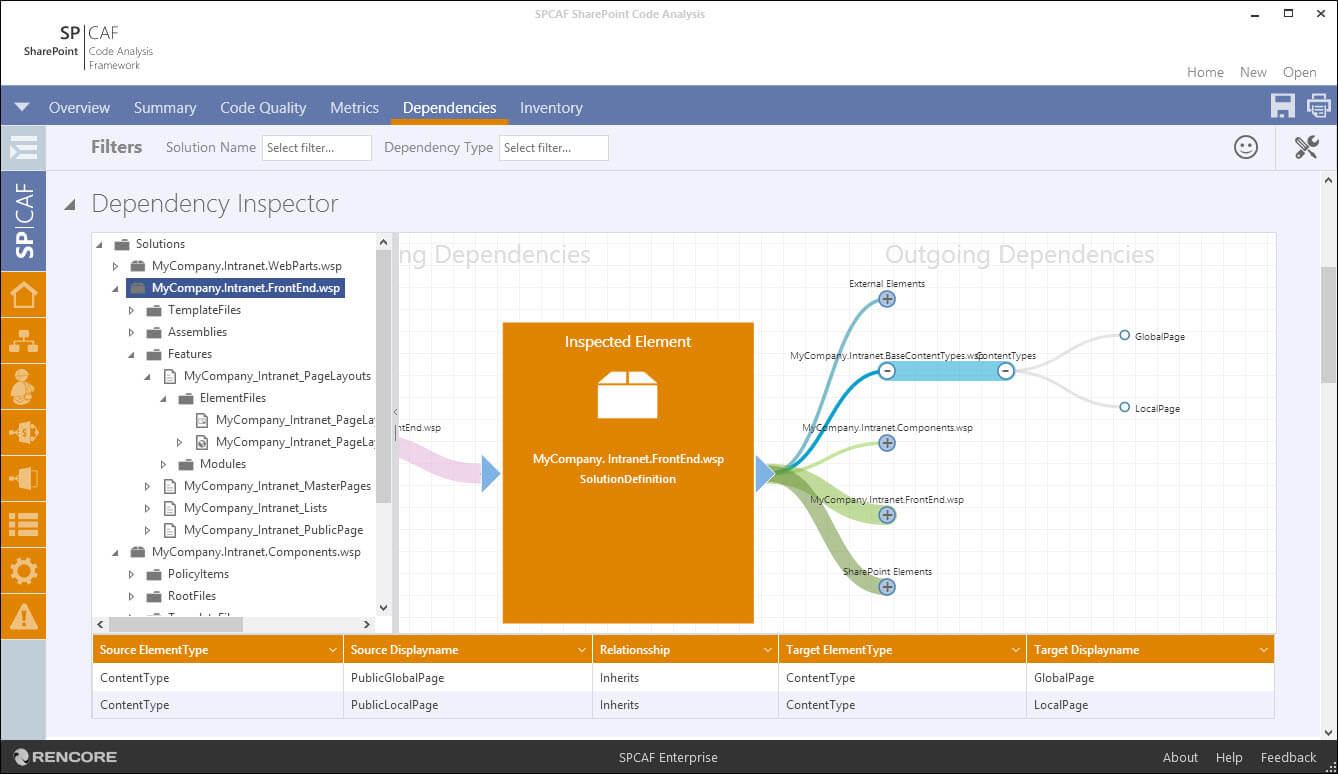Switch to the Code Quality tab

click(263, 107)
